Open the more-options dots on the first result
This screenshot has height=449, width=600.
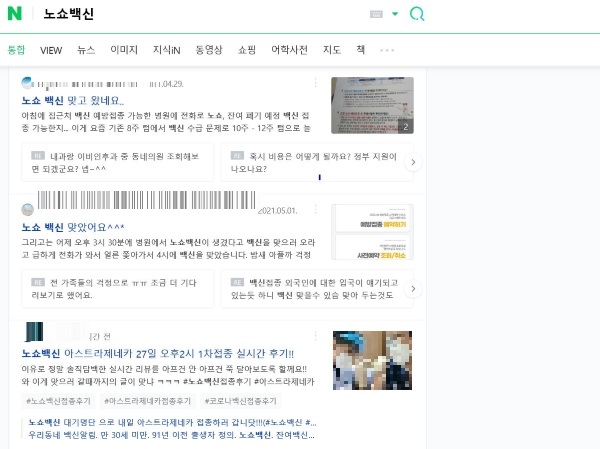coord(315,83)
